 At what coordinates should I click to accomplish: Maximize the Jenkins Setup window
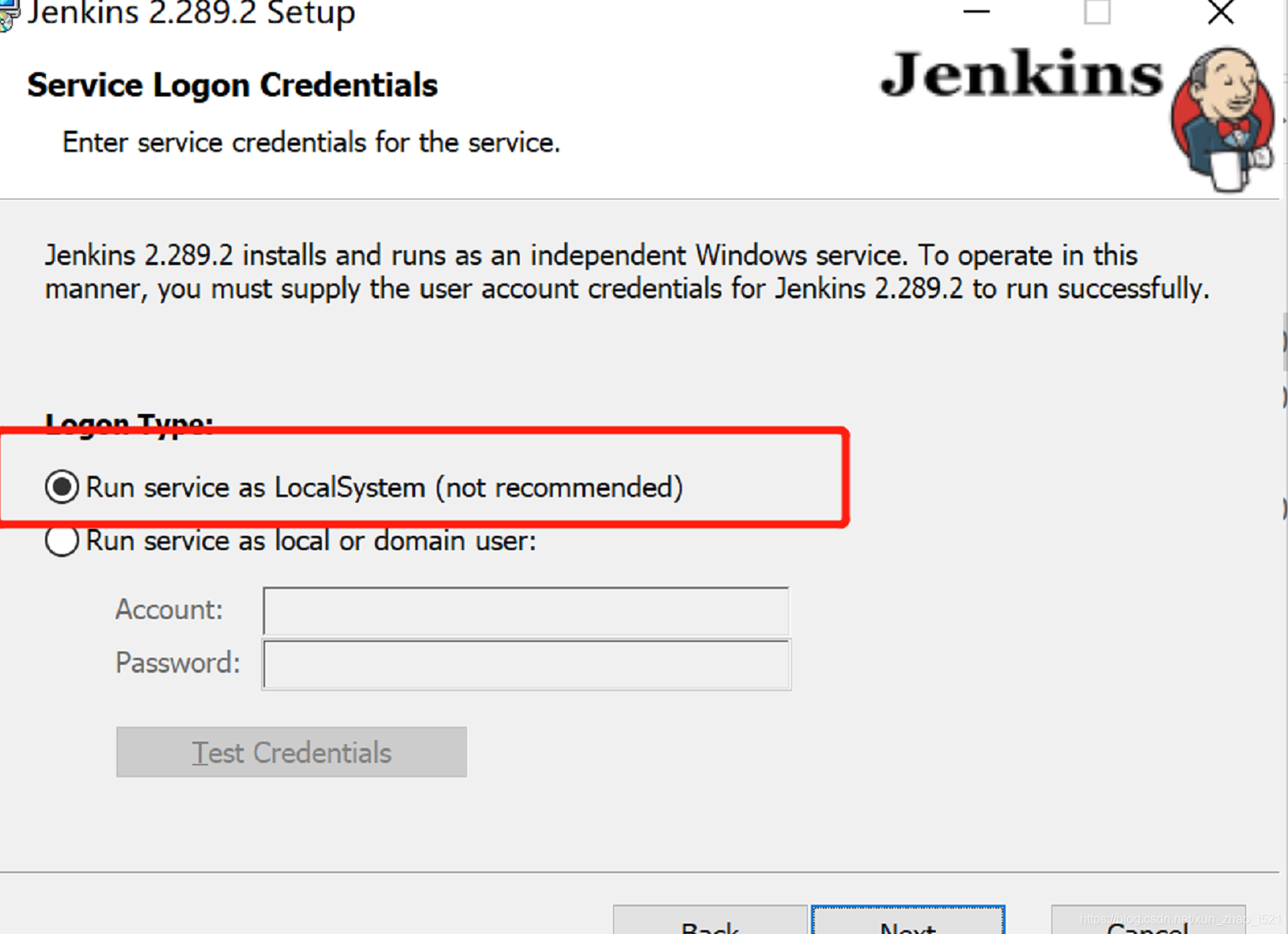click(x=1097, y=12)
